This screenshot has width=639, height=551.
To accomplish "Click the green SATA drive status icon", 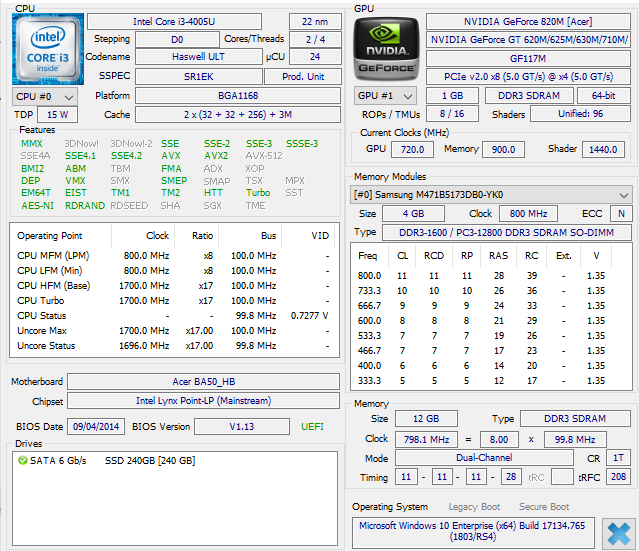I will 22,461.
